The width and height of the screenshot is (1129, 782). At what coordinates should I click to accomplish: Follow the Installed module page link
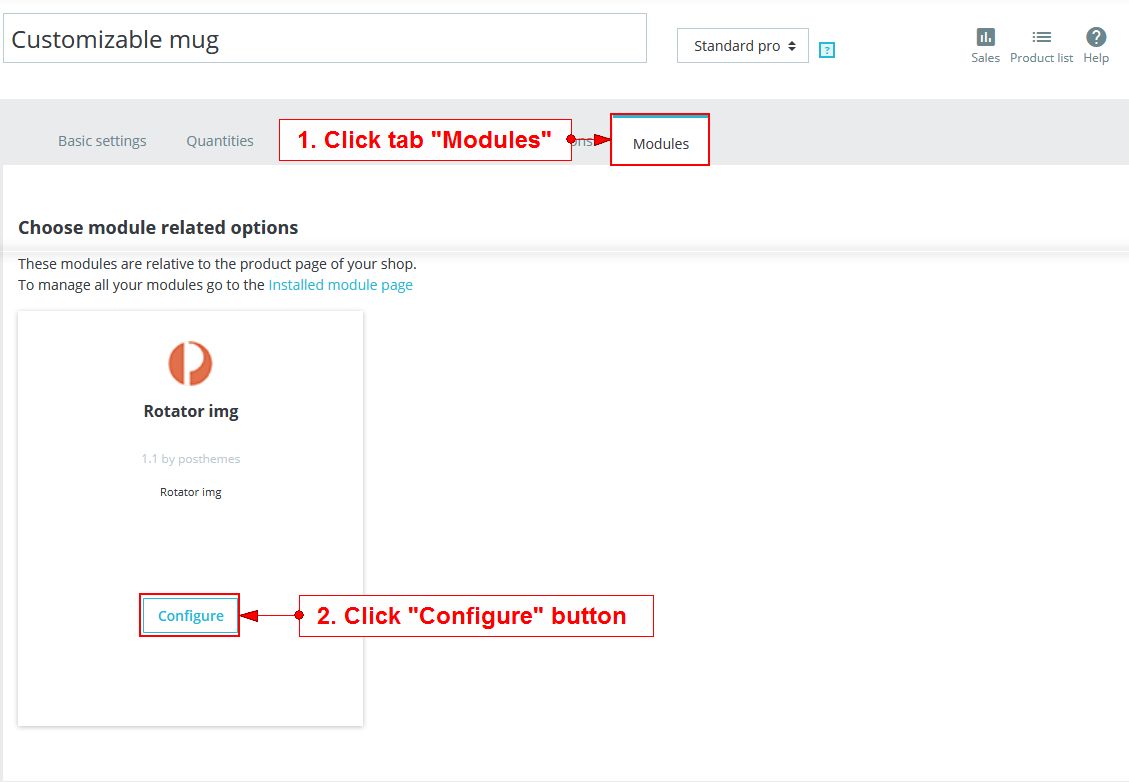coord(340,285)
